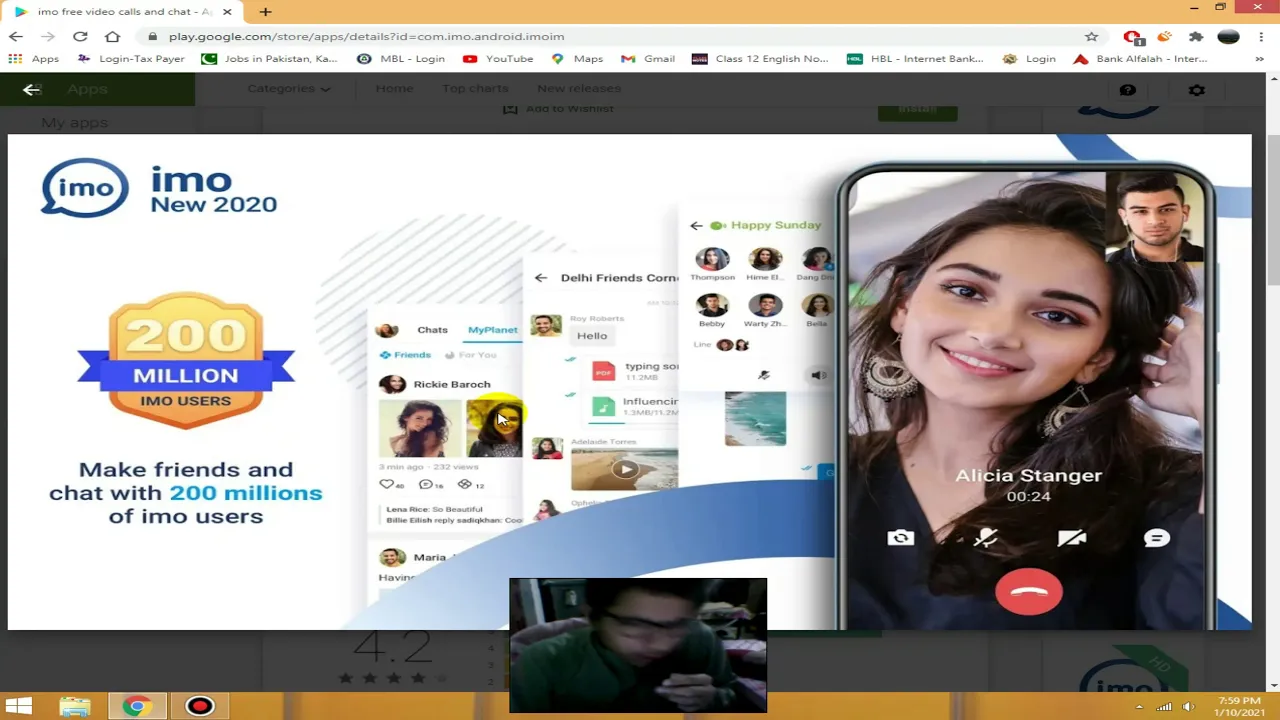
Task: Switch to Chrome in the taskbar
Action: click(x=137, y=706)
